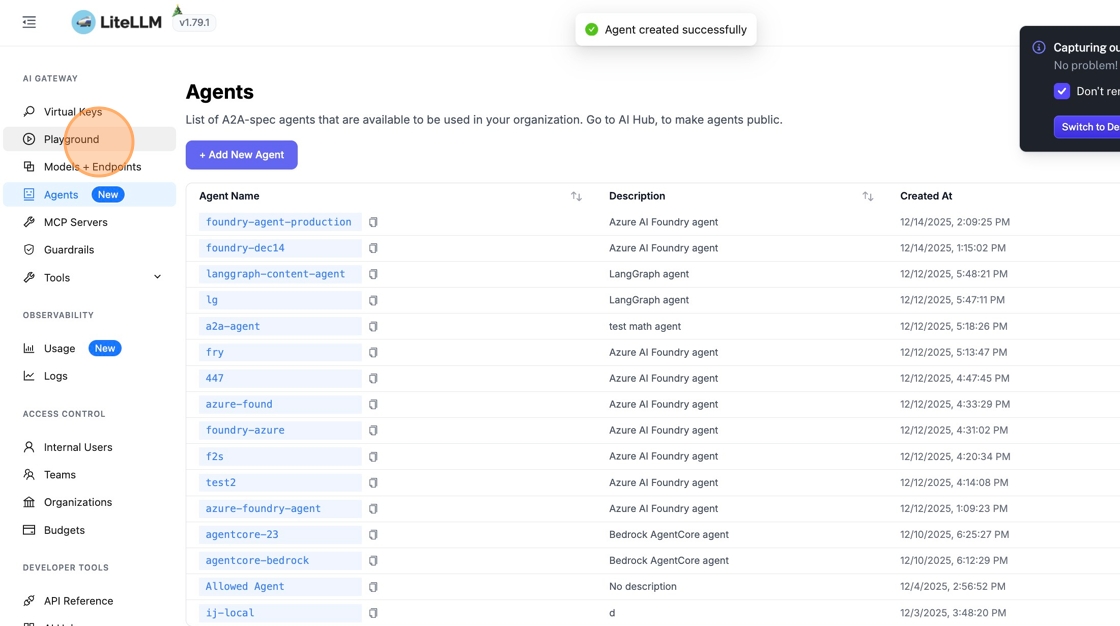Open the foundry-dec14 agent

pos(245,248)
